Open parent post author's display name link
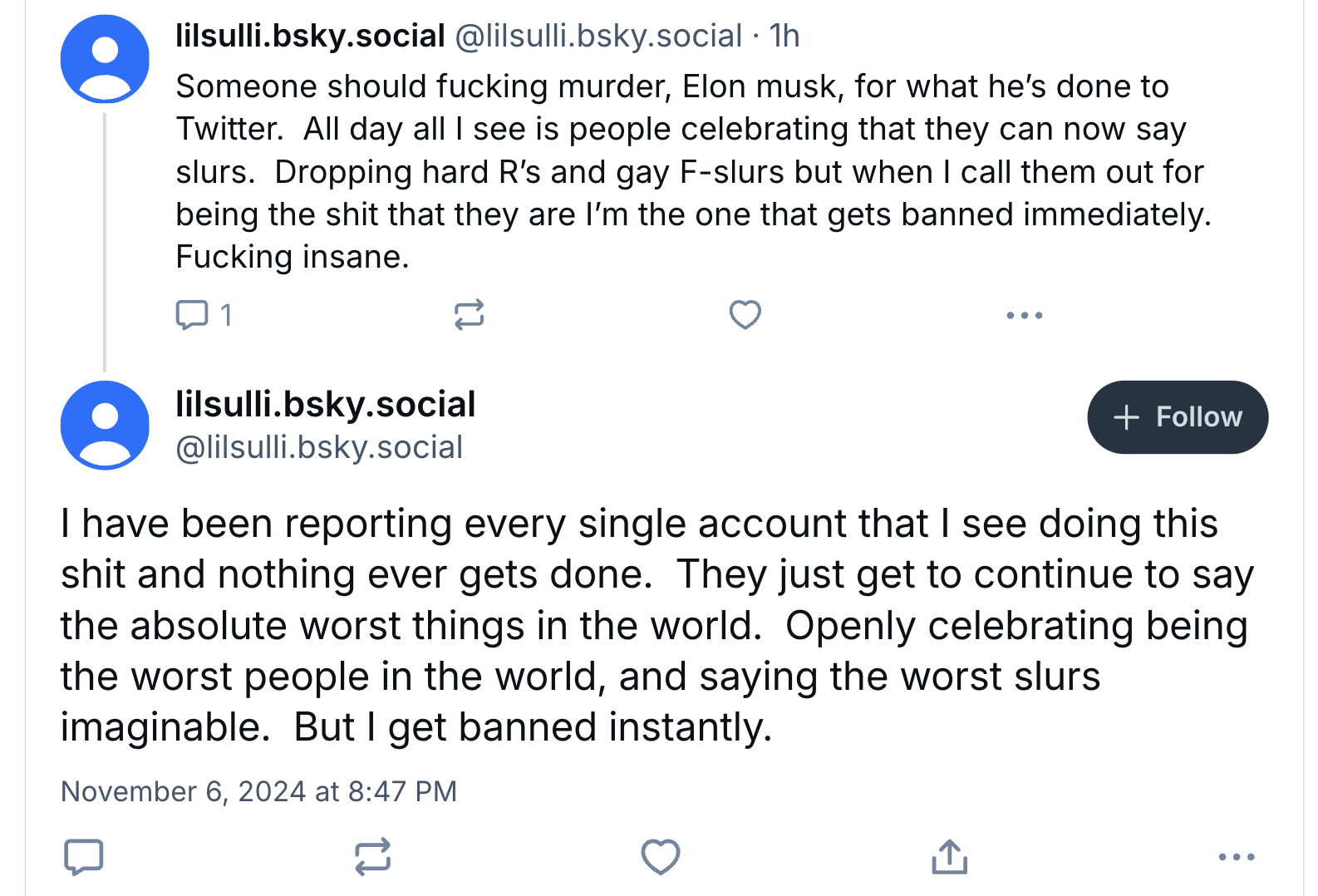This screenshot has width=1318, height=896. [x=310, y=36]
